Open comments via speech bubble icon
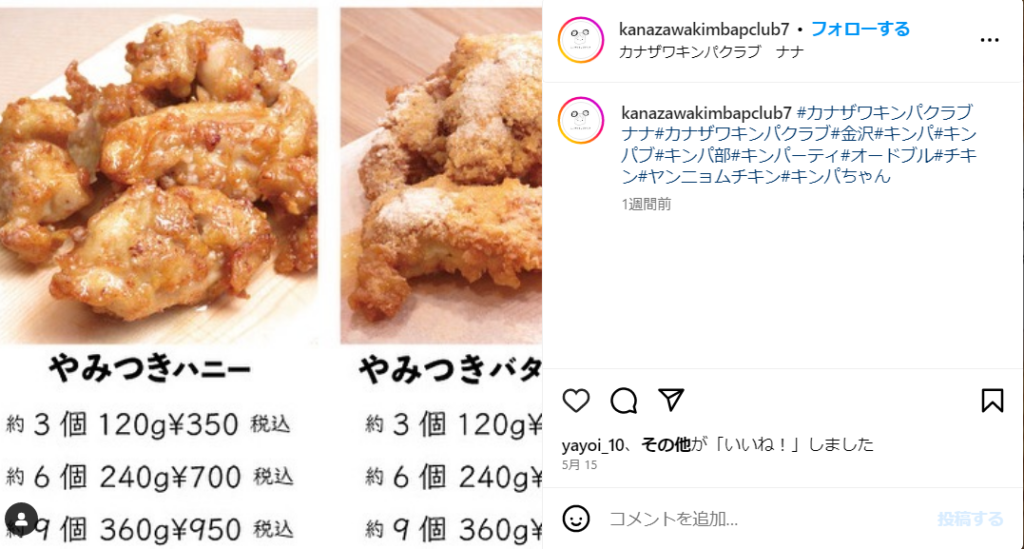The image size is (1024, 549). click(624, 400)
